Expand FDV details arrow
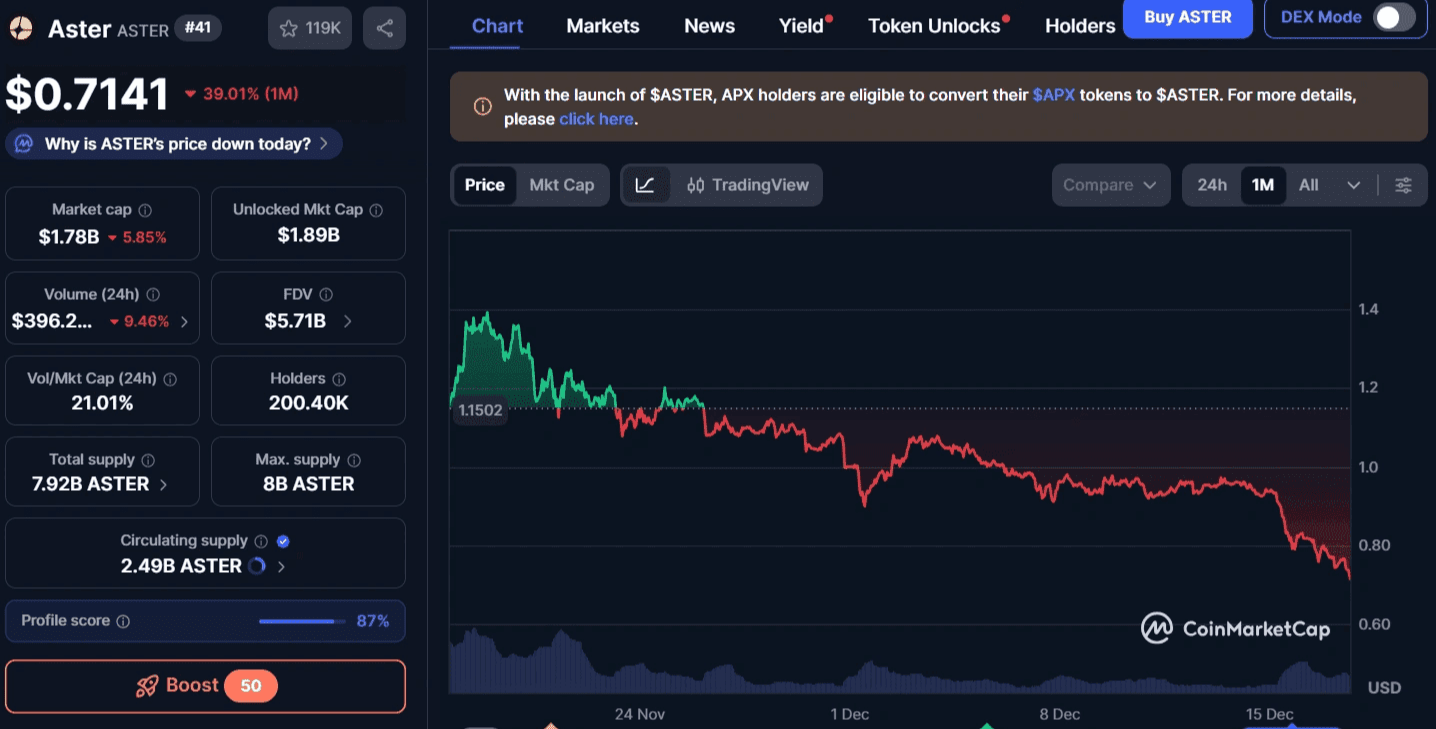 point(347,321)
